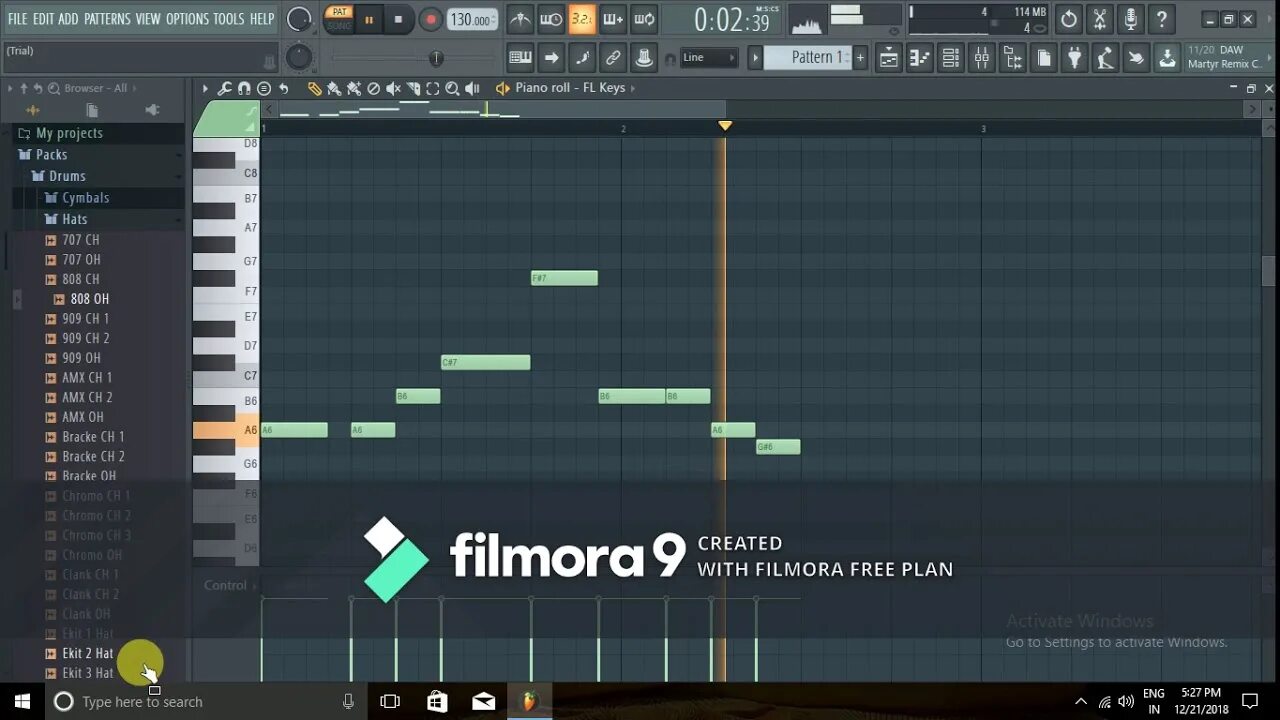Open the piano roll Stamp chord icon
The height and width of the screenshot is (720, 1280).
point(264,88)
